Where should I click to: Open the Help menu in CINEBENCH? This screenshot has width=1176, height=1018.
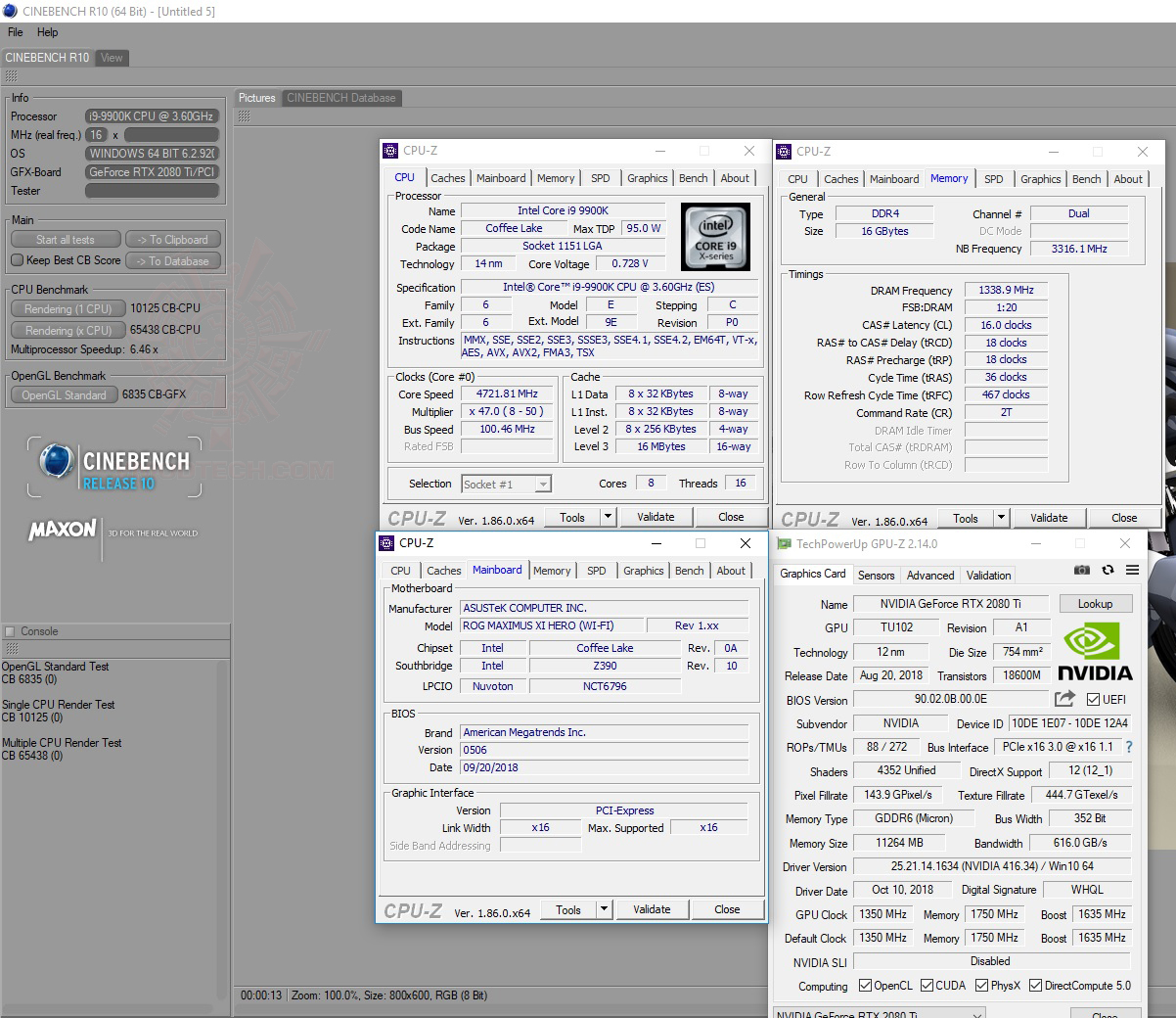point(47,32)
